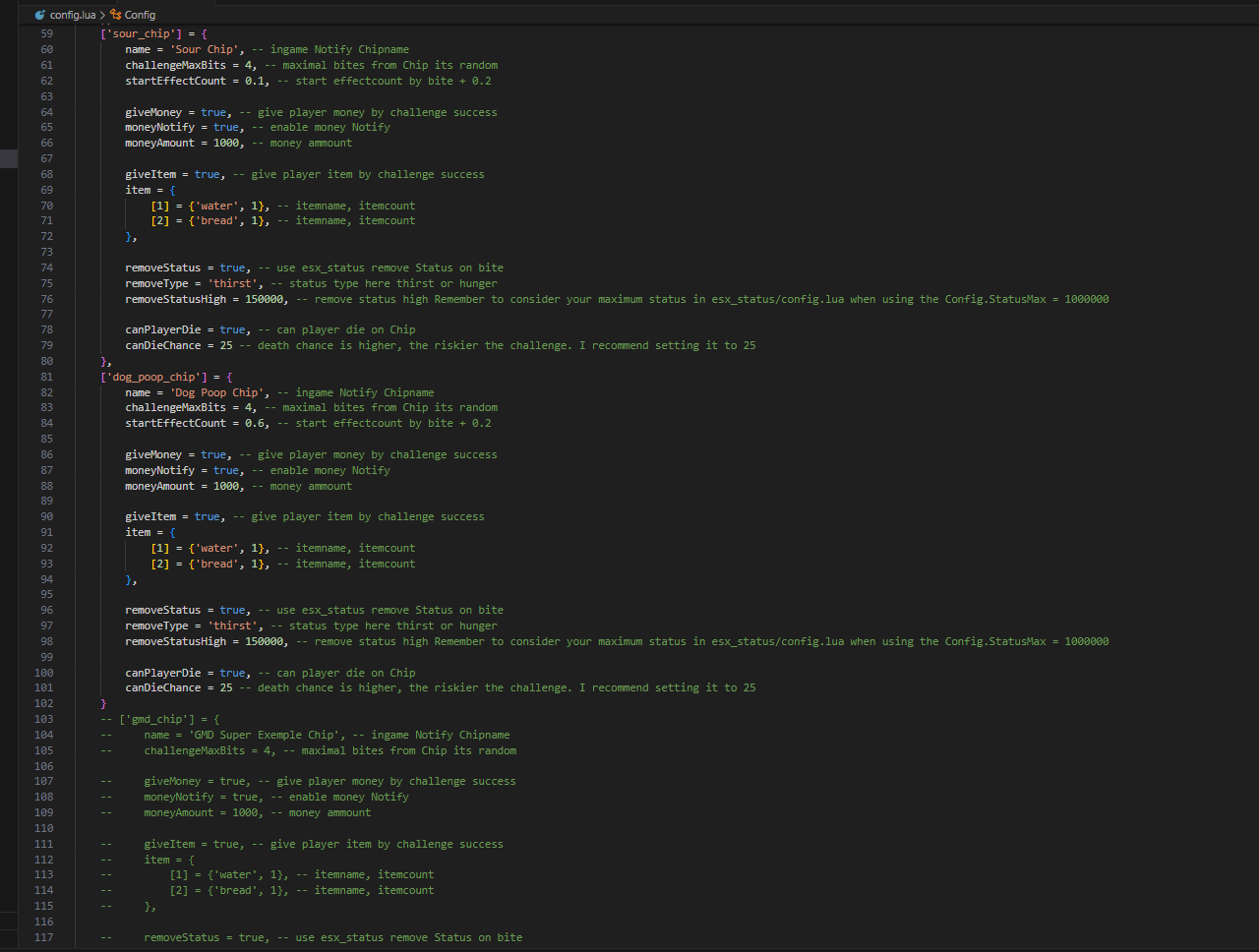This screenshot has width=1259, height=952.
Task: Open config.lua breadcrumb item
Action: (73, 15)
